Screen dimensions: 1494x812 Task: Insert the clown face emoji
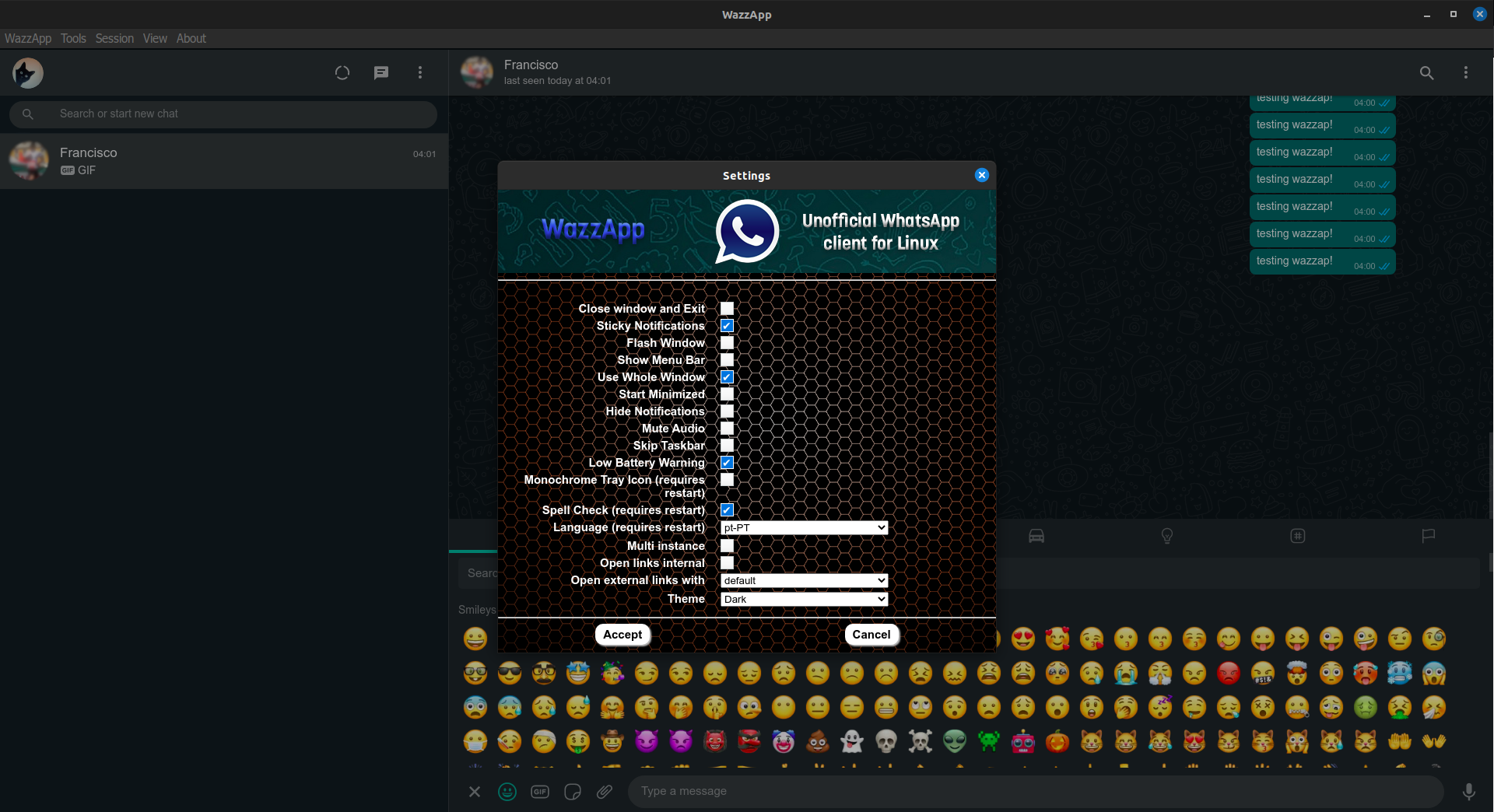coord(784,741)
